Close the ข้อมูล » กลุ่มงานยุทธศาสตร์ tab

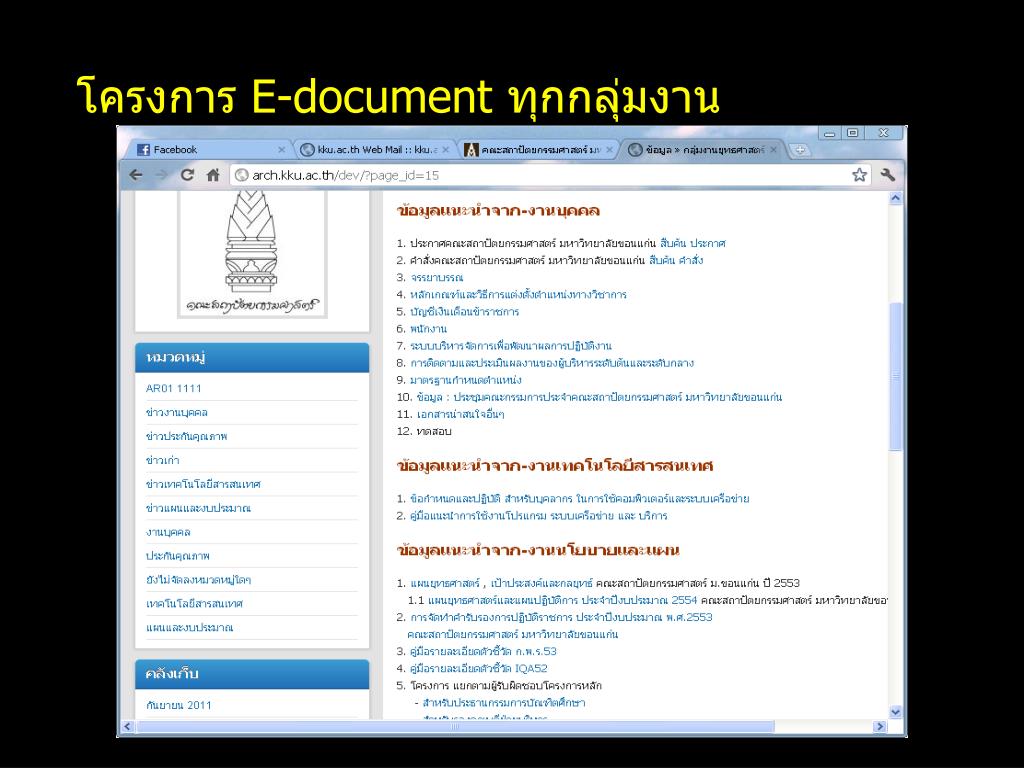pyautogui.click(x=773, y=150)
